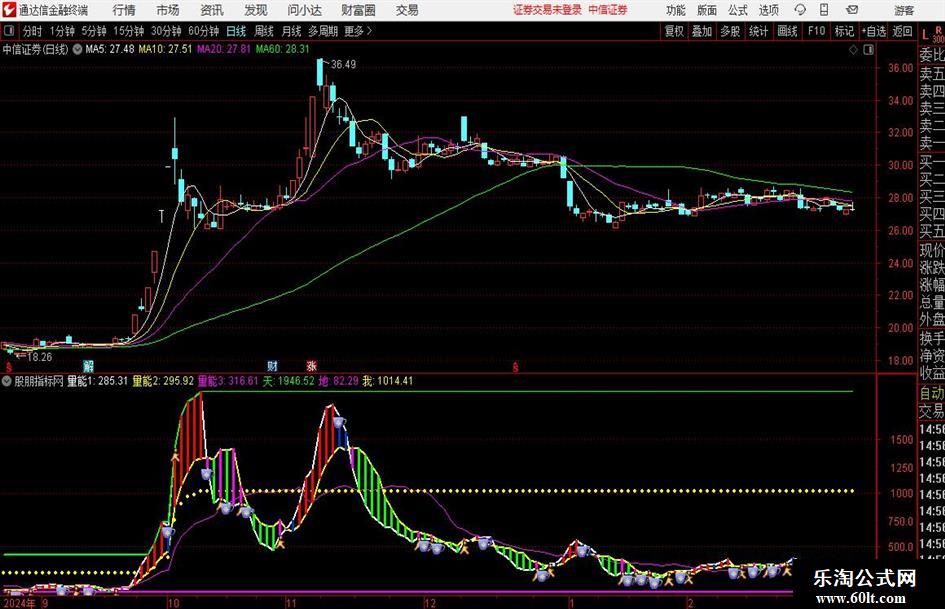Toggle the left sidebar panel icon
This screenshot has width=945, height=609.
(9, 30)
